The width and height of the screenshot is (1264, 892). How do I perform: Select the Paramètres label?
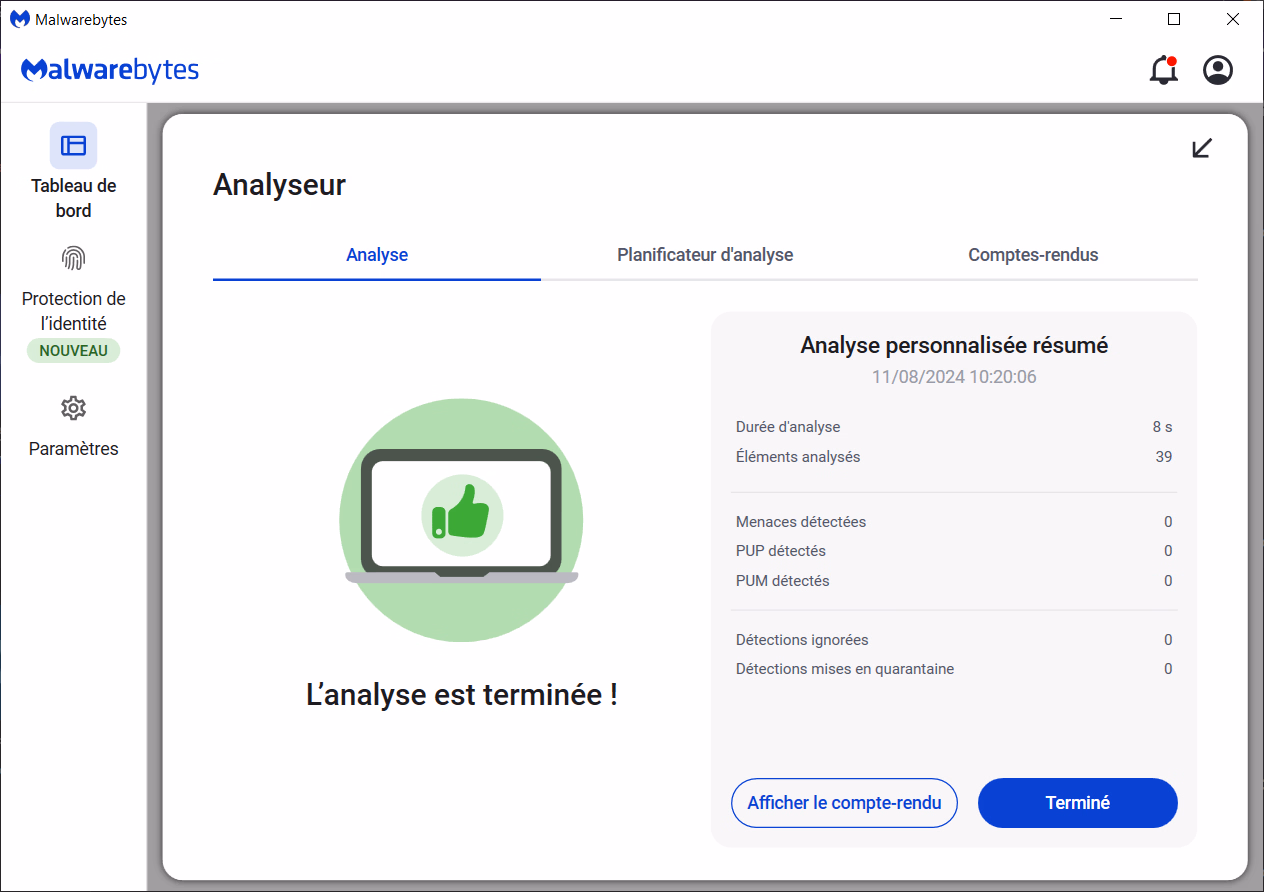pyautogui.click(x=73, y=449)
